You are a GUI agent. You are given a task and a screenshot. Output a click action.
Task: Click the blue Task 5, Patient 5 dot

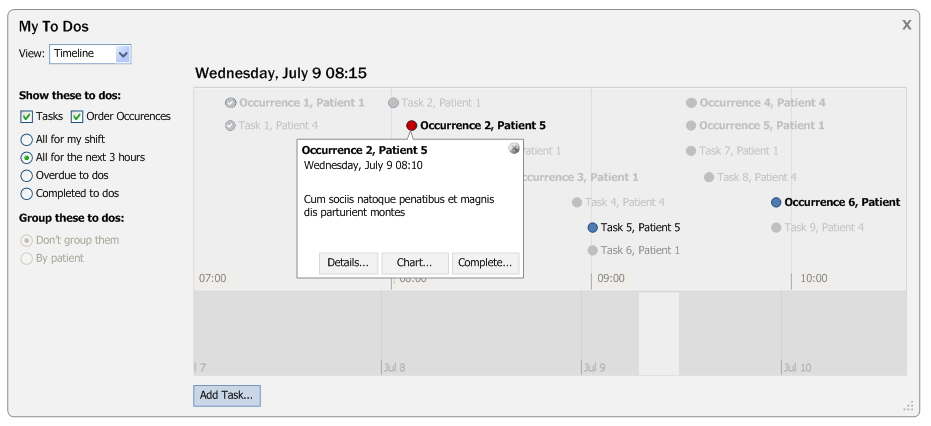coord(593,228)
